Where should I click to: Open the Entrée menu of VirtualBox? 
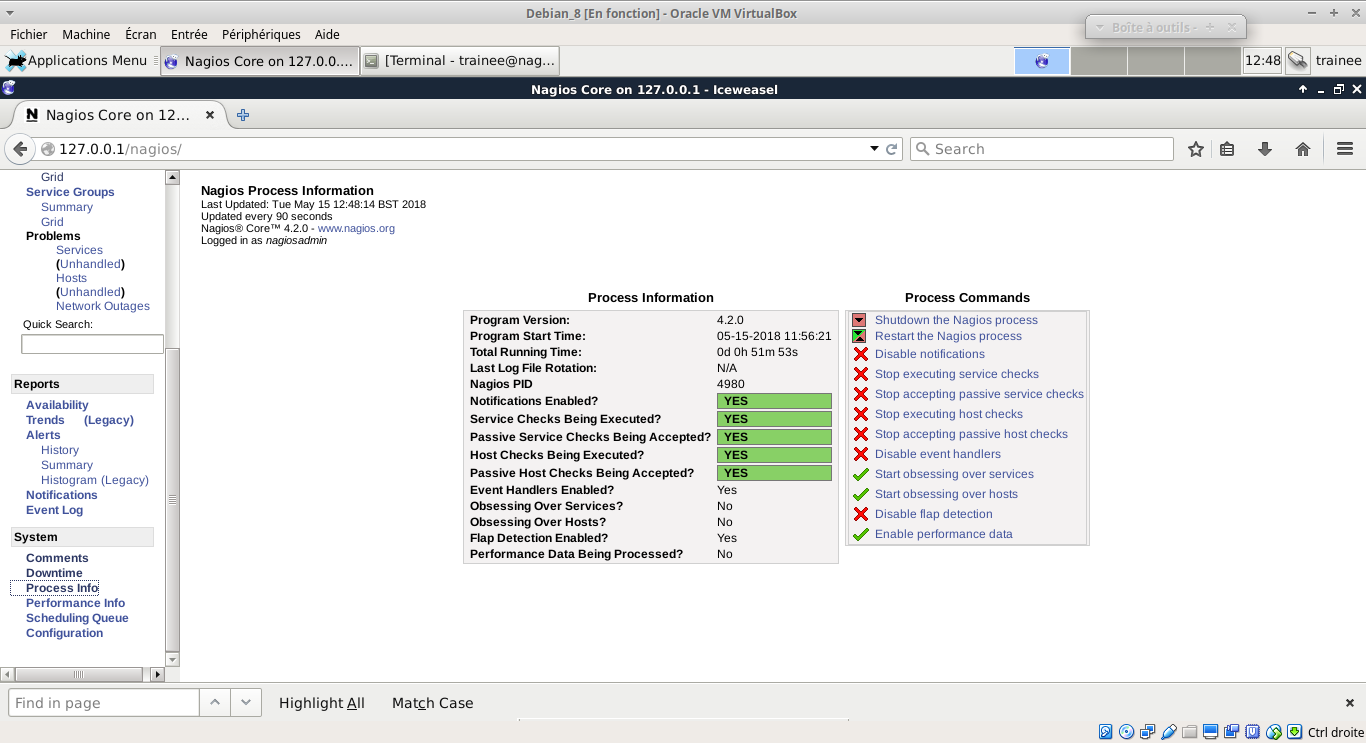[189, 34]
